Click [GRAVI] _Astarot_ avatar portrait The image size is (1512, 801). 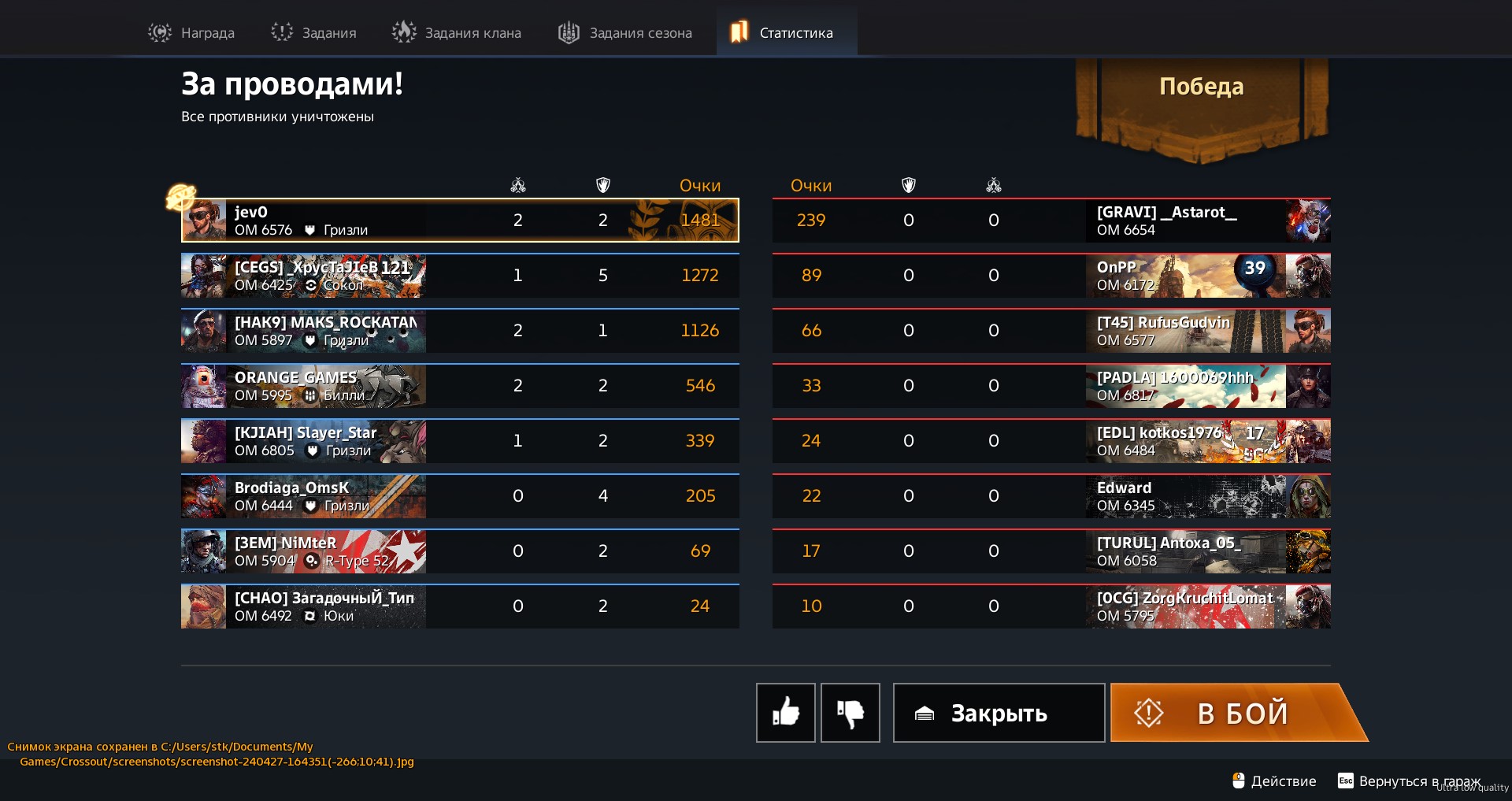pos(1308,221)
